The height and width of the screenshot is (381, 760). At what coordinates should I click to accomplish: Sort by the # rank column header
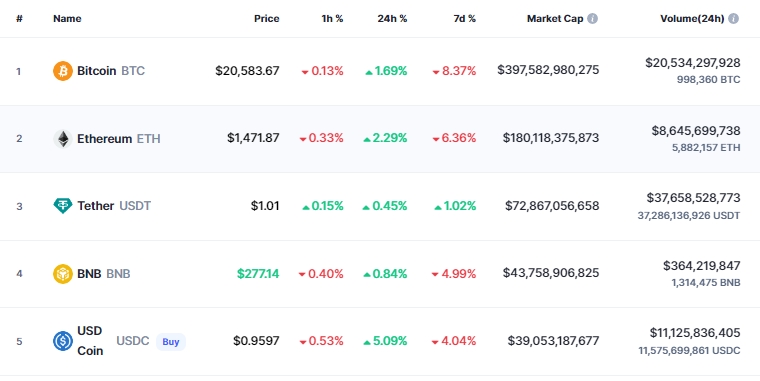coord(19,18)
